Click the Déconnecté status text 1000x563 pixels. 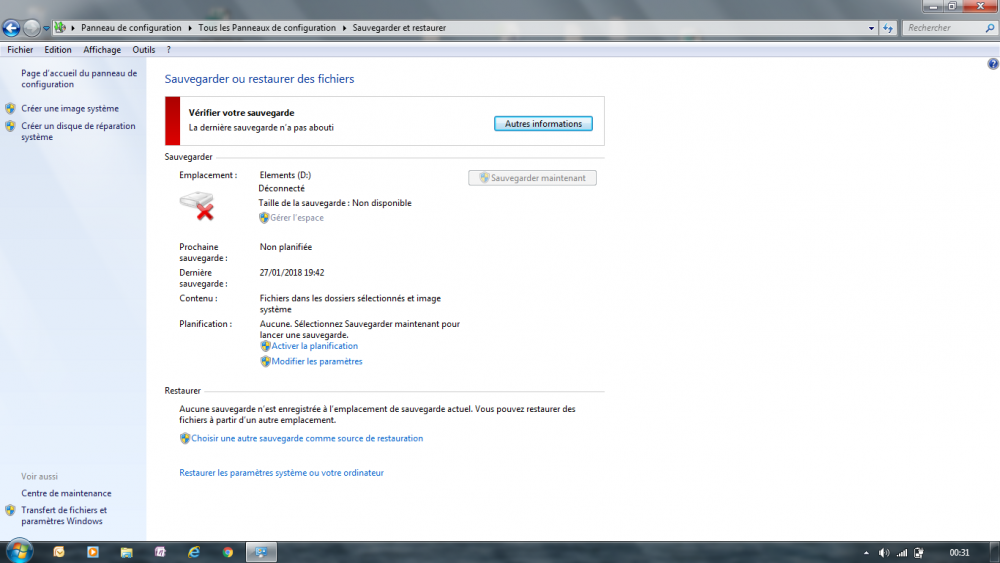(281, 188)
